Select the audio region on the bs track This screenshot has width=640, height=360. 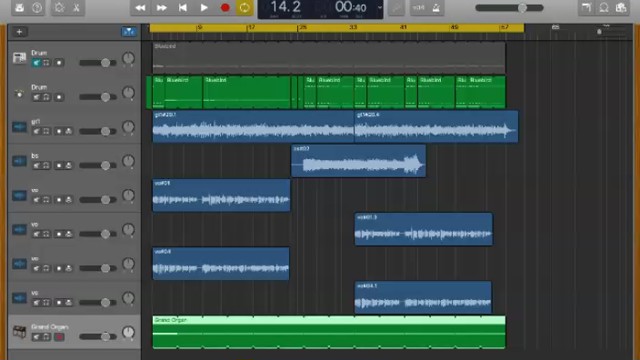coord(359,161)
